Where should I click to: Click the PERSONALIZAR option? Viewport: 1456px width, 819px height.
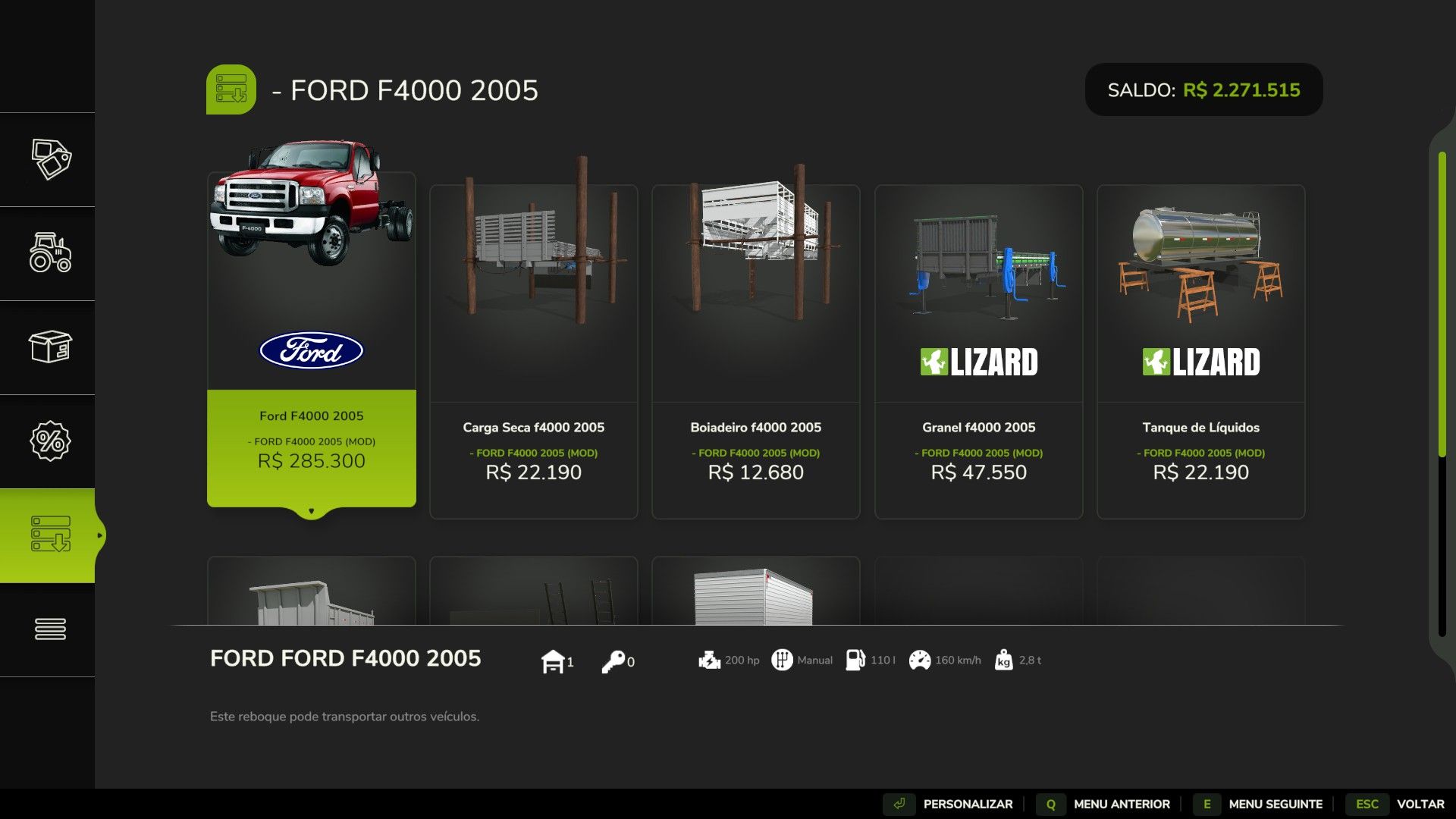tap(967, 804)
